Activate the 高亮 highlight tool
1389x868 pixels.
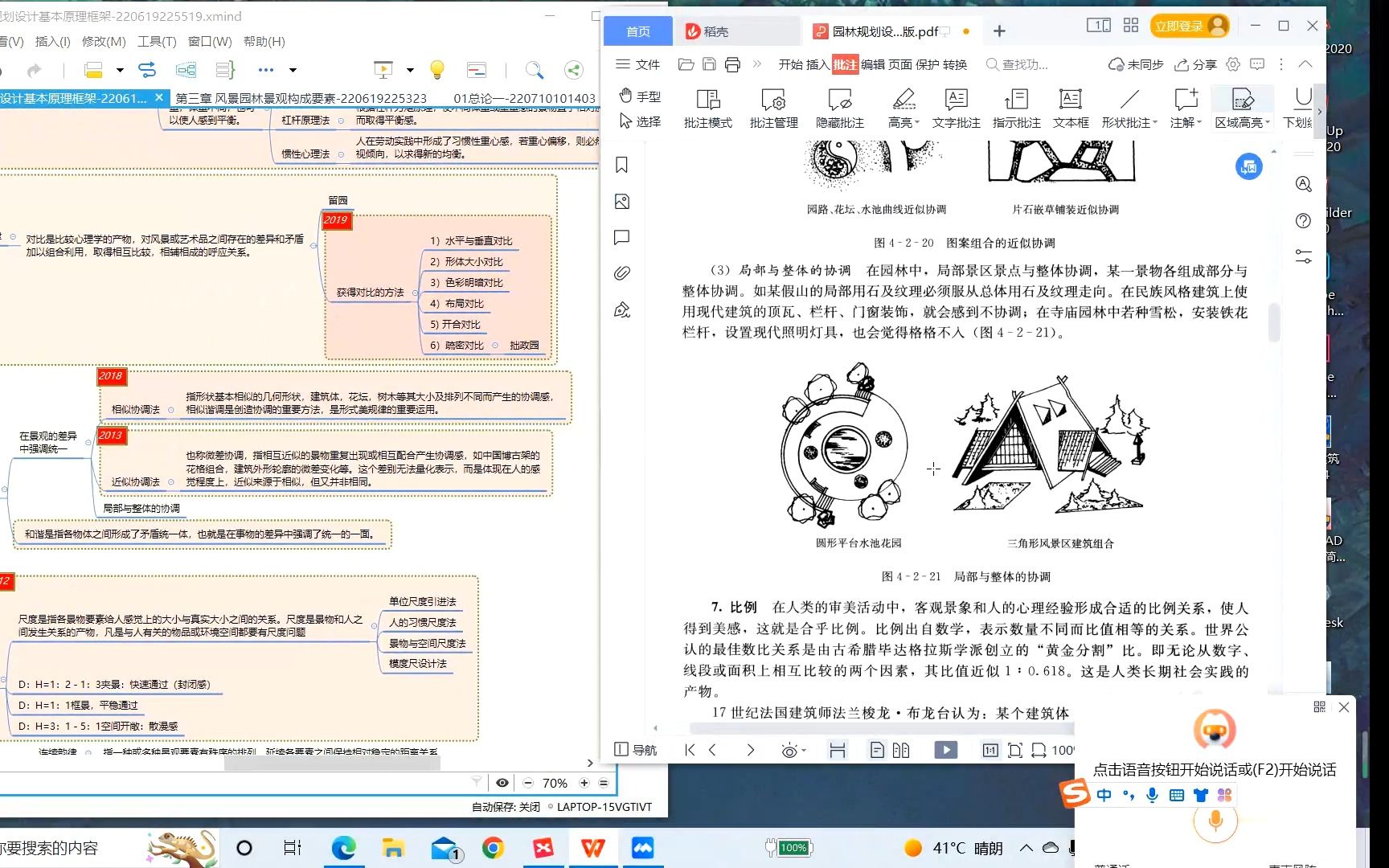[902, 108]
